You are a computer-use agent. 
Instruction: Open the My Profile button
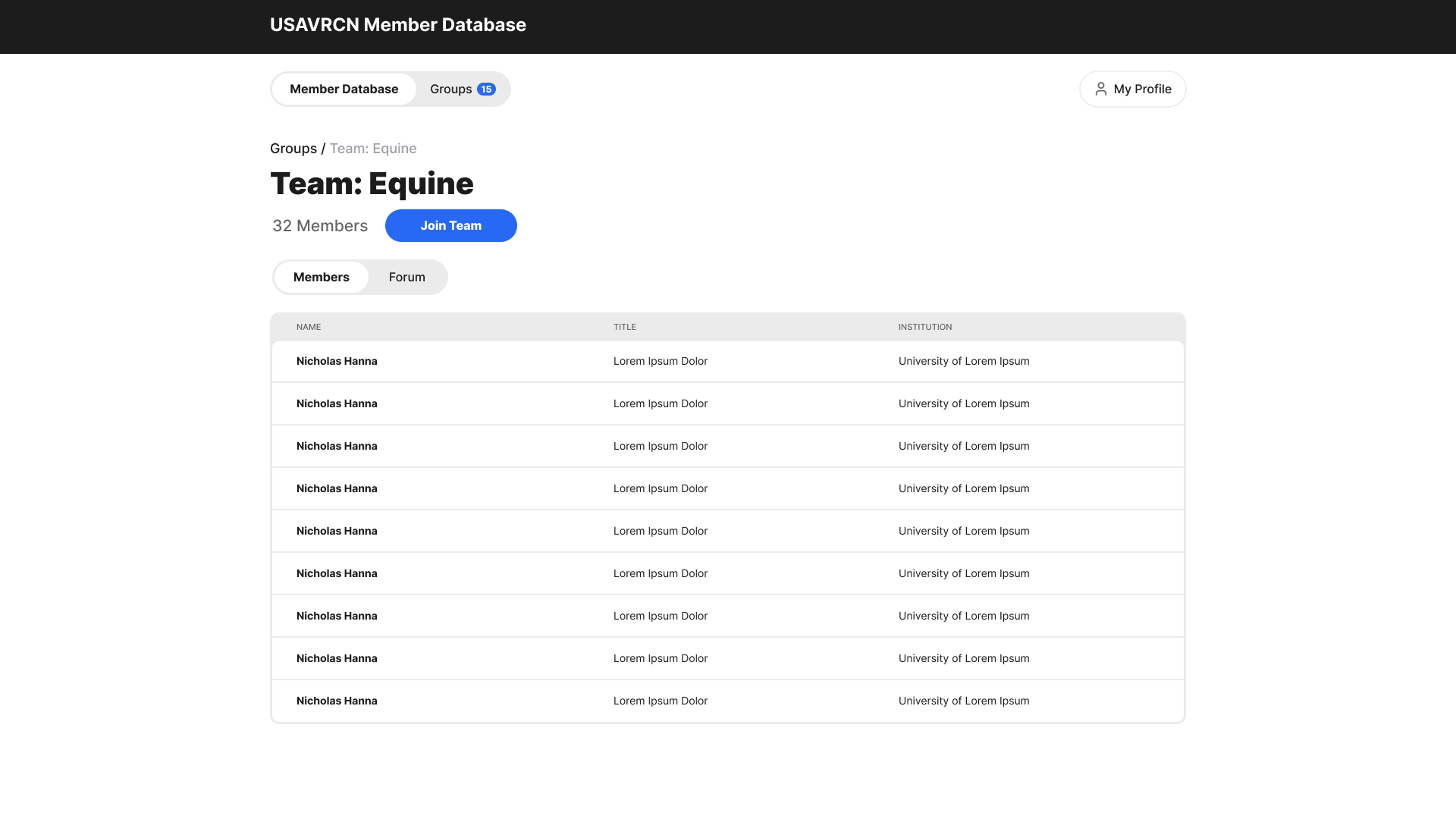(x=1132, y=89)
